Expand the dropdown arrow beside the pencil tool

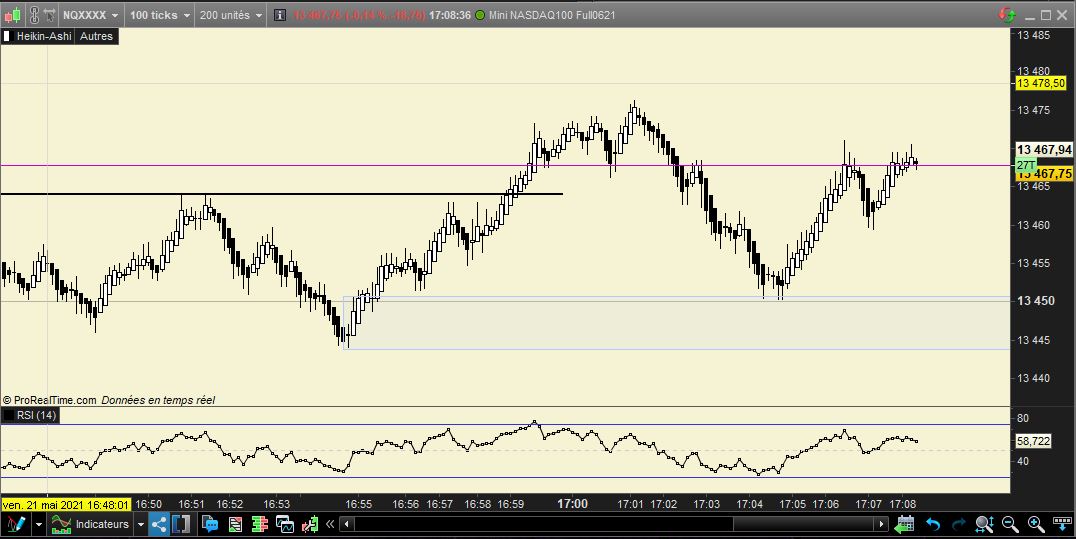pos(38,525)
